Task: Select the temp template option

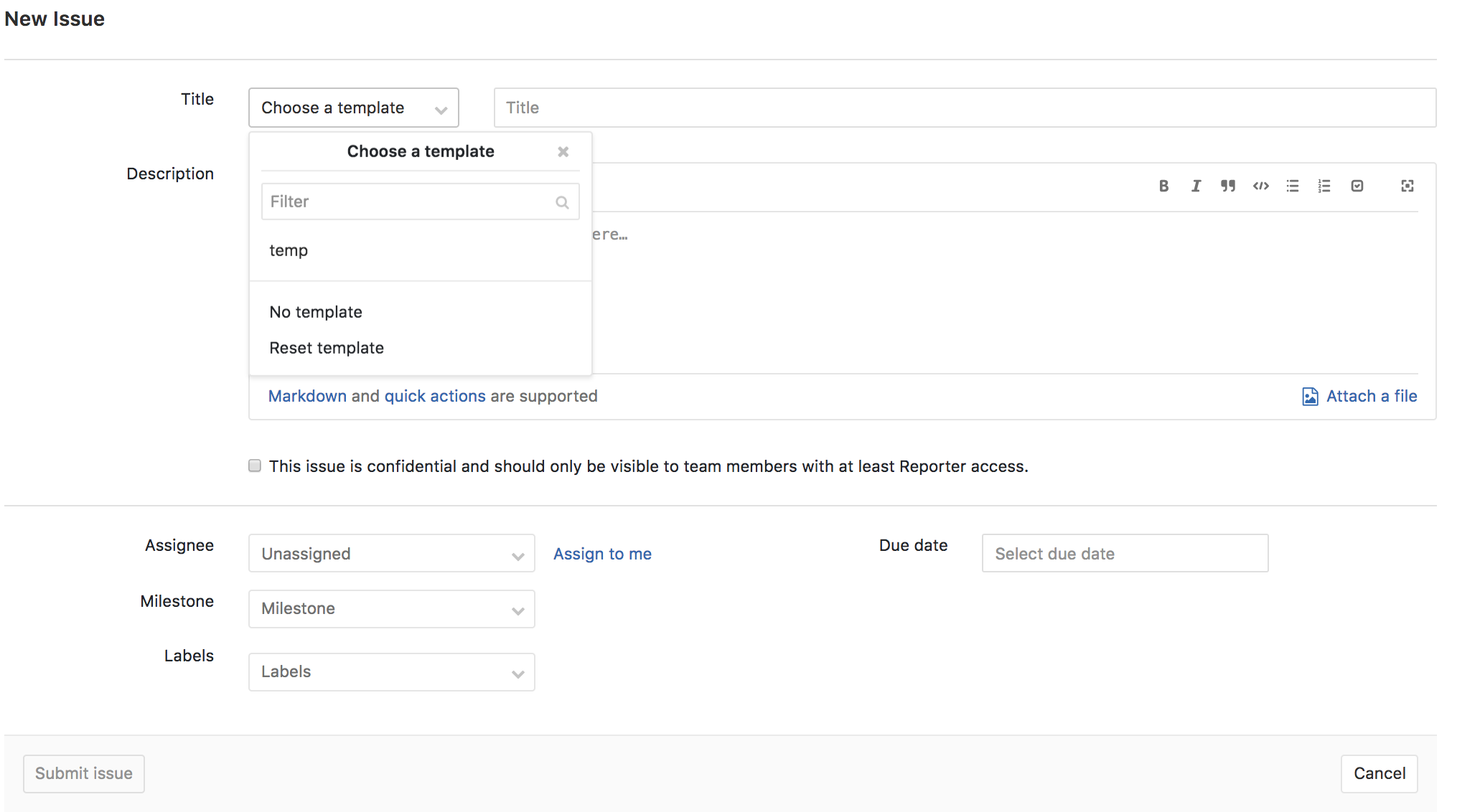Action: point(289,250)
